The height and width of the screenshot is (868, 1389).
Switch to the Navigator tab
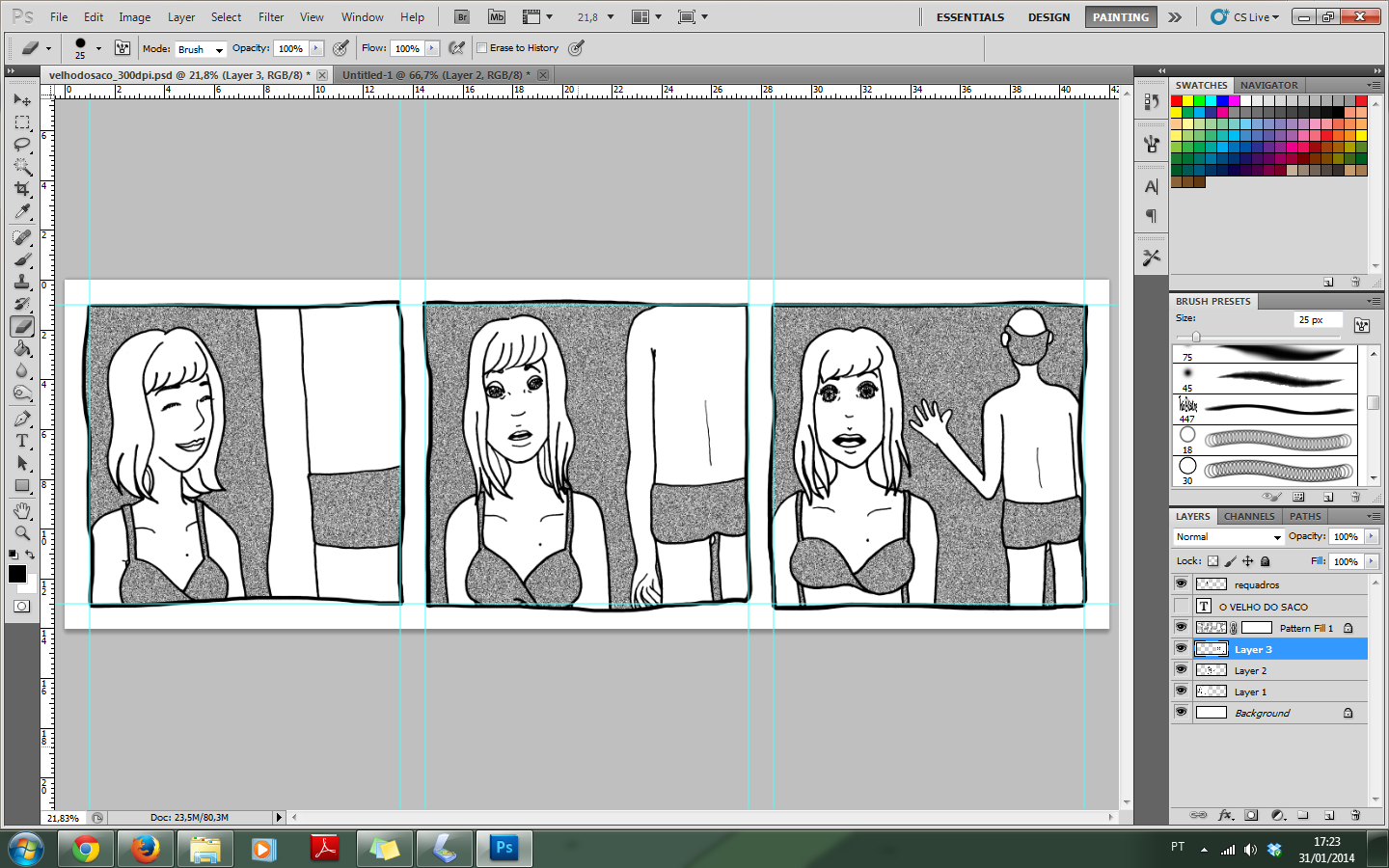1269,85
